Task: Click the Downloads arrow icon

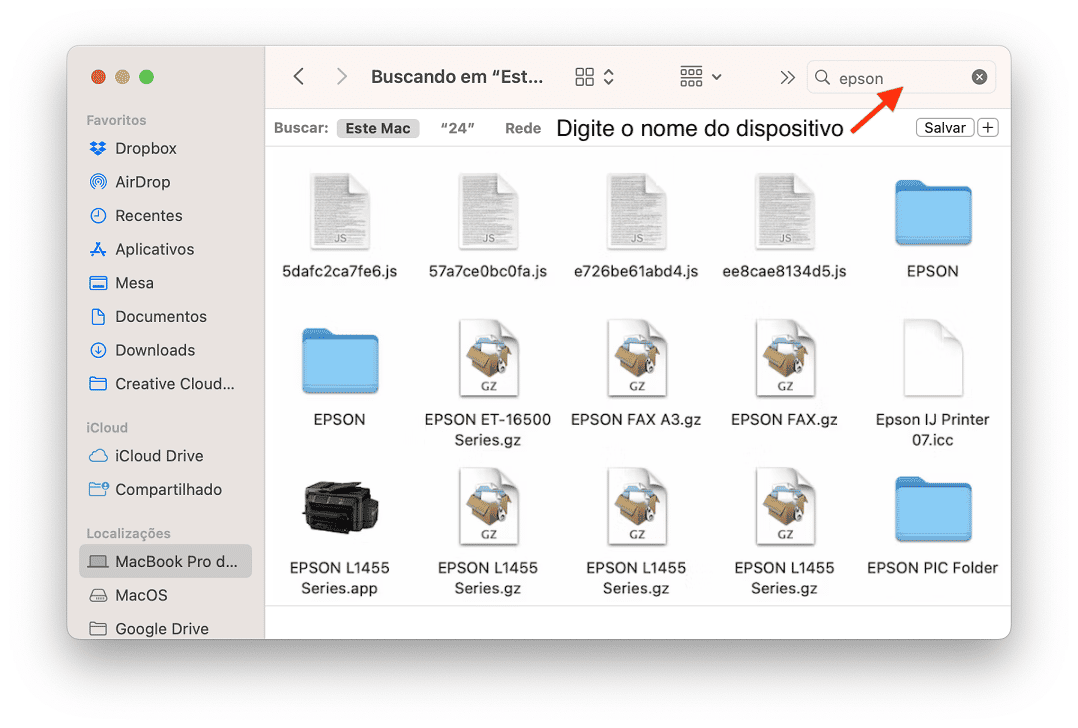Action: tap(98, 351)
